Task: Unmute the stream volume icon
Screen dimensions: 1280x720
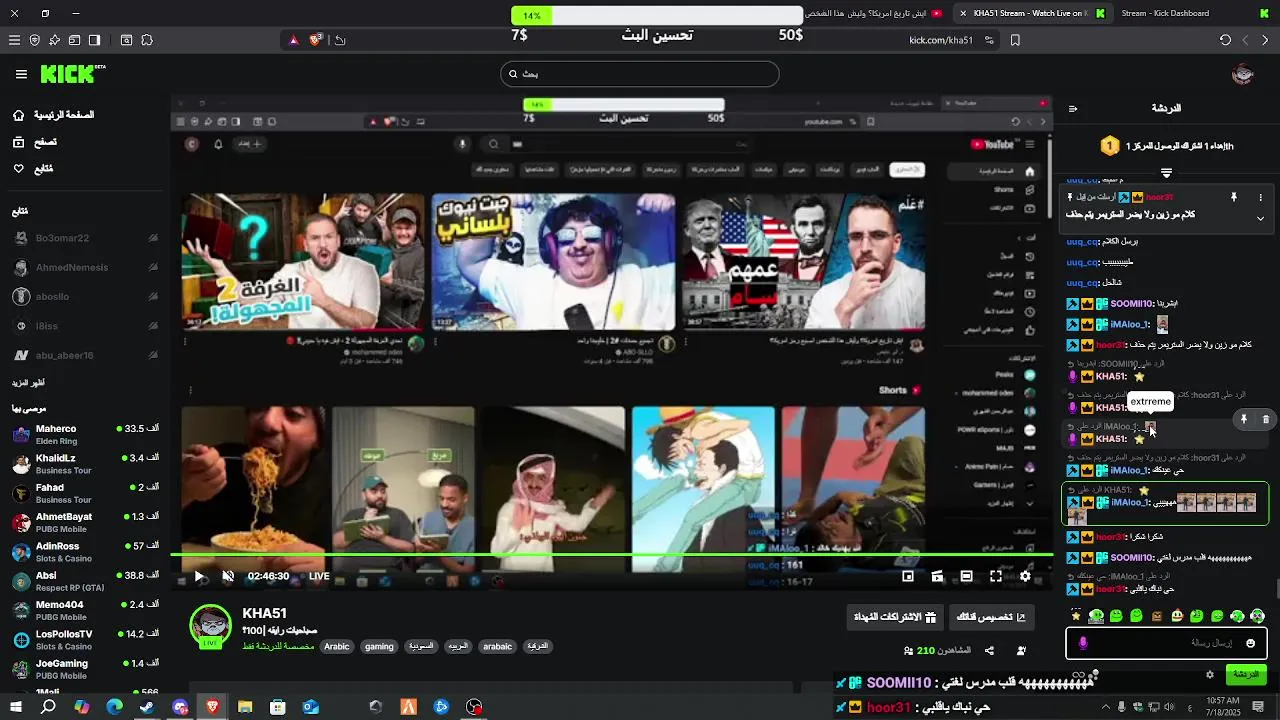Action: 227,576
